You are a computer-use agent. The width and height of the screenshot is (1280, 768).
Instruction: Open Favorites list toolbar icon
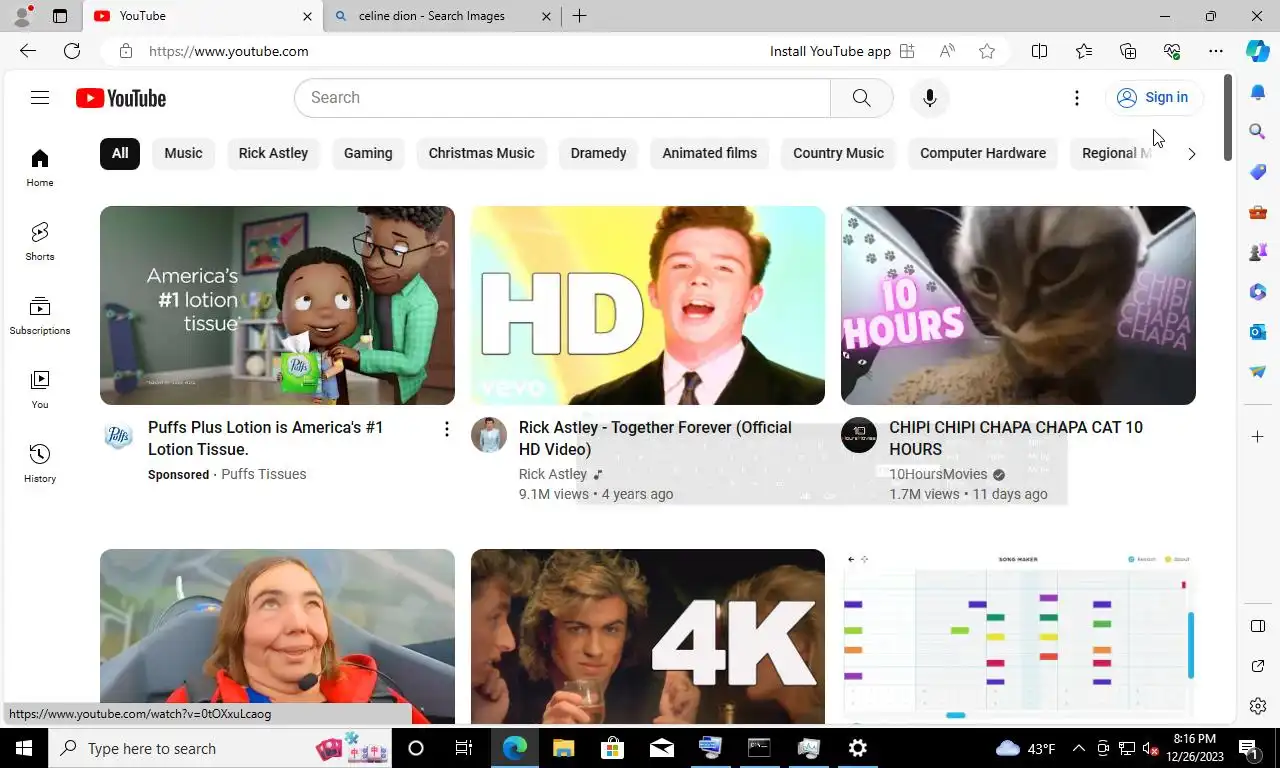1084,51
